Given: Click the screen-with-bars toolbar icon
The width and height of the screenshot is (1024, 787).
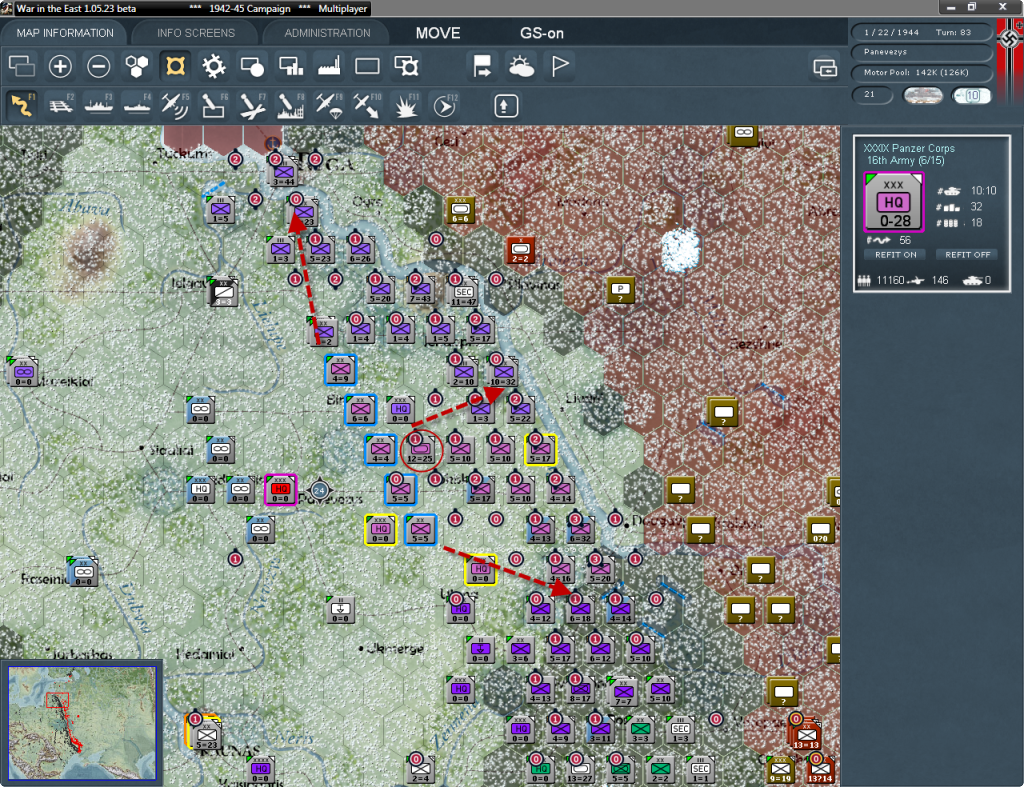Looking at the screenshot, I should coord(291,66).
